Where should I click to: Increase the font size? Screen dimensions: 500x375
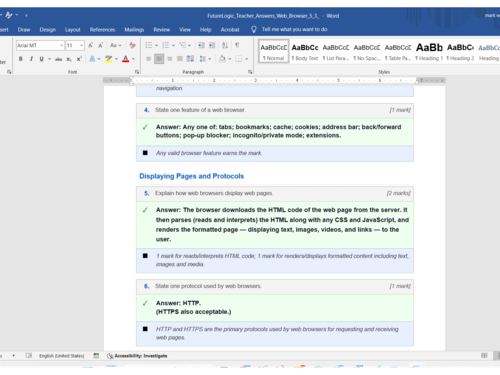tap(90, 45)
